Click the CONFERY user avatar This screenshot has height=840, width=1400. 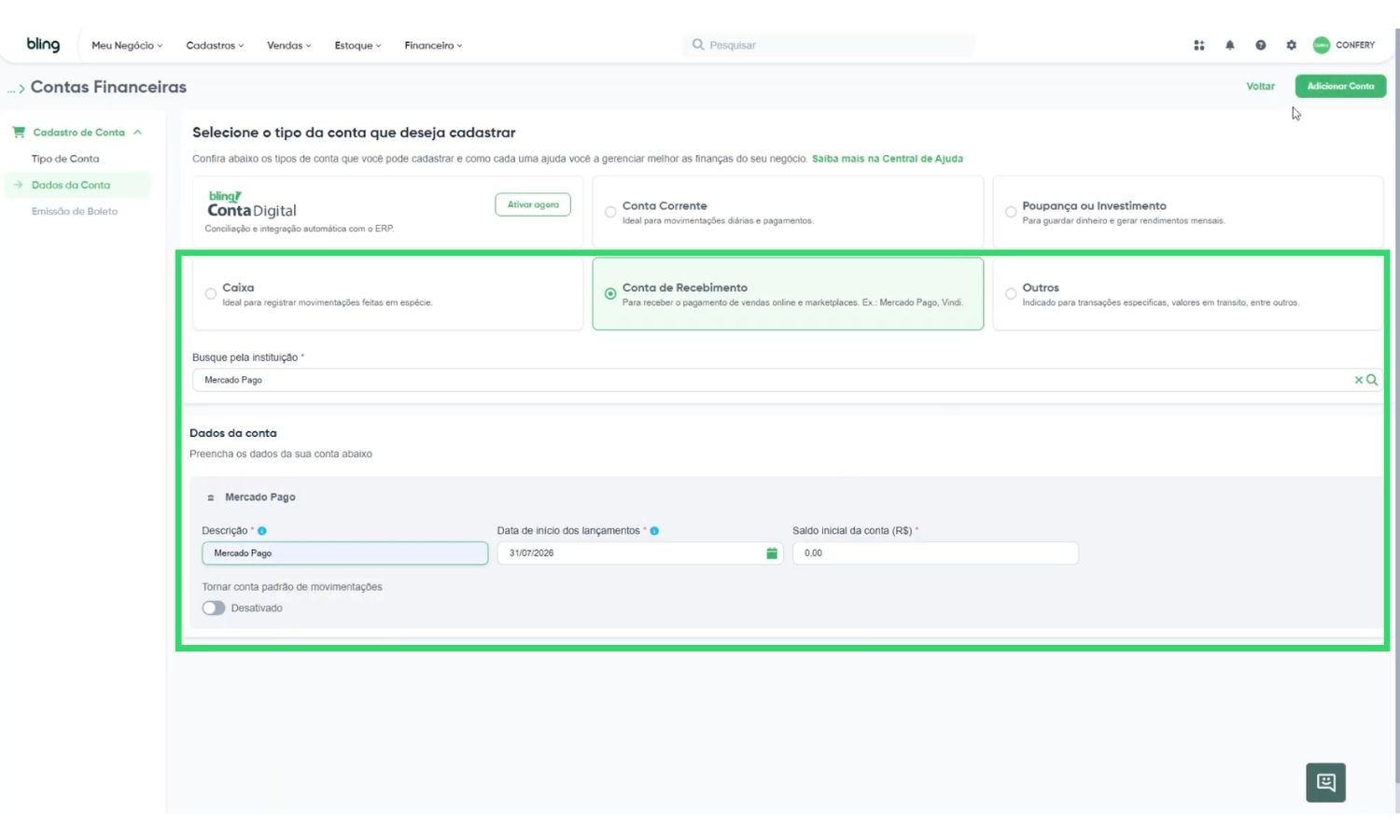(x=1322, y=45)
